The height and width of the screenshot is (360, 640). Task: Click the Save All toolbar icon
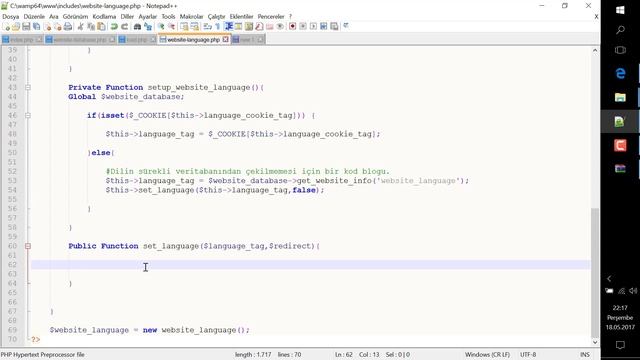[36, 27]
